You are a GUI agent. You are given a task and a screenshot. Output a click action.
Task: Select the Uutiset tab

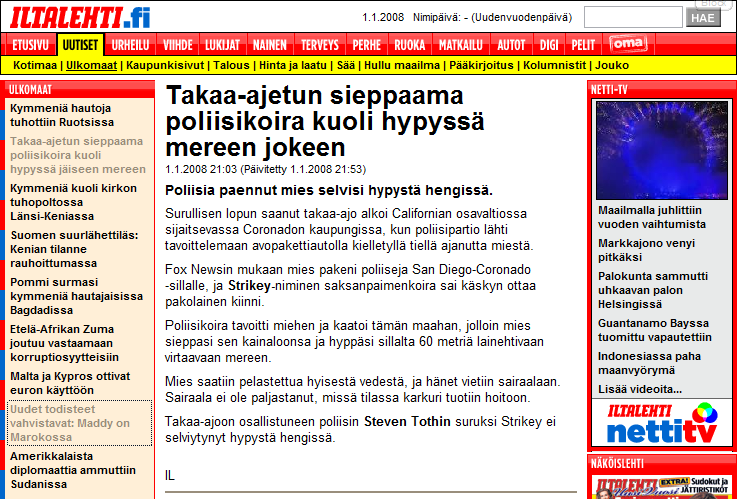coord(80,45)
